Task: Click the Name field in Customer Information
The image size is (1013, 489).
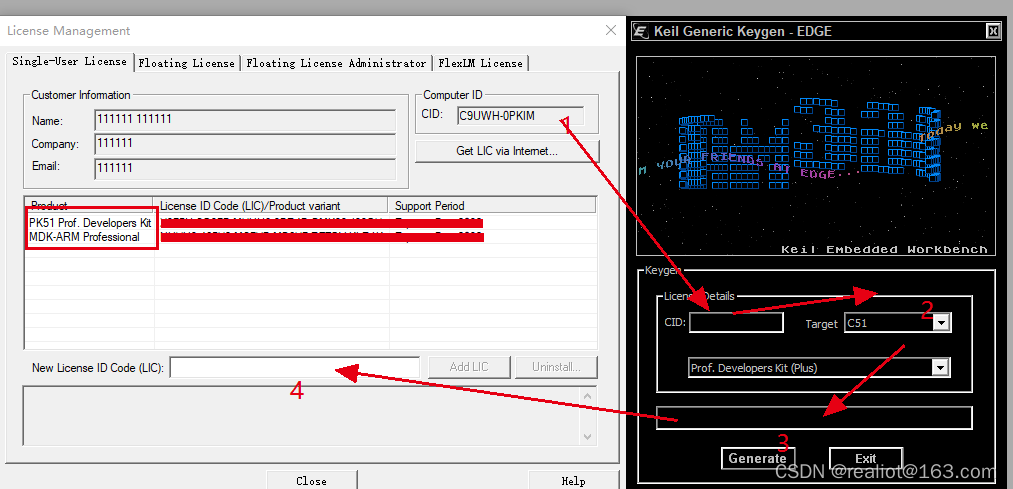Action: [245, 121]
